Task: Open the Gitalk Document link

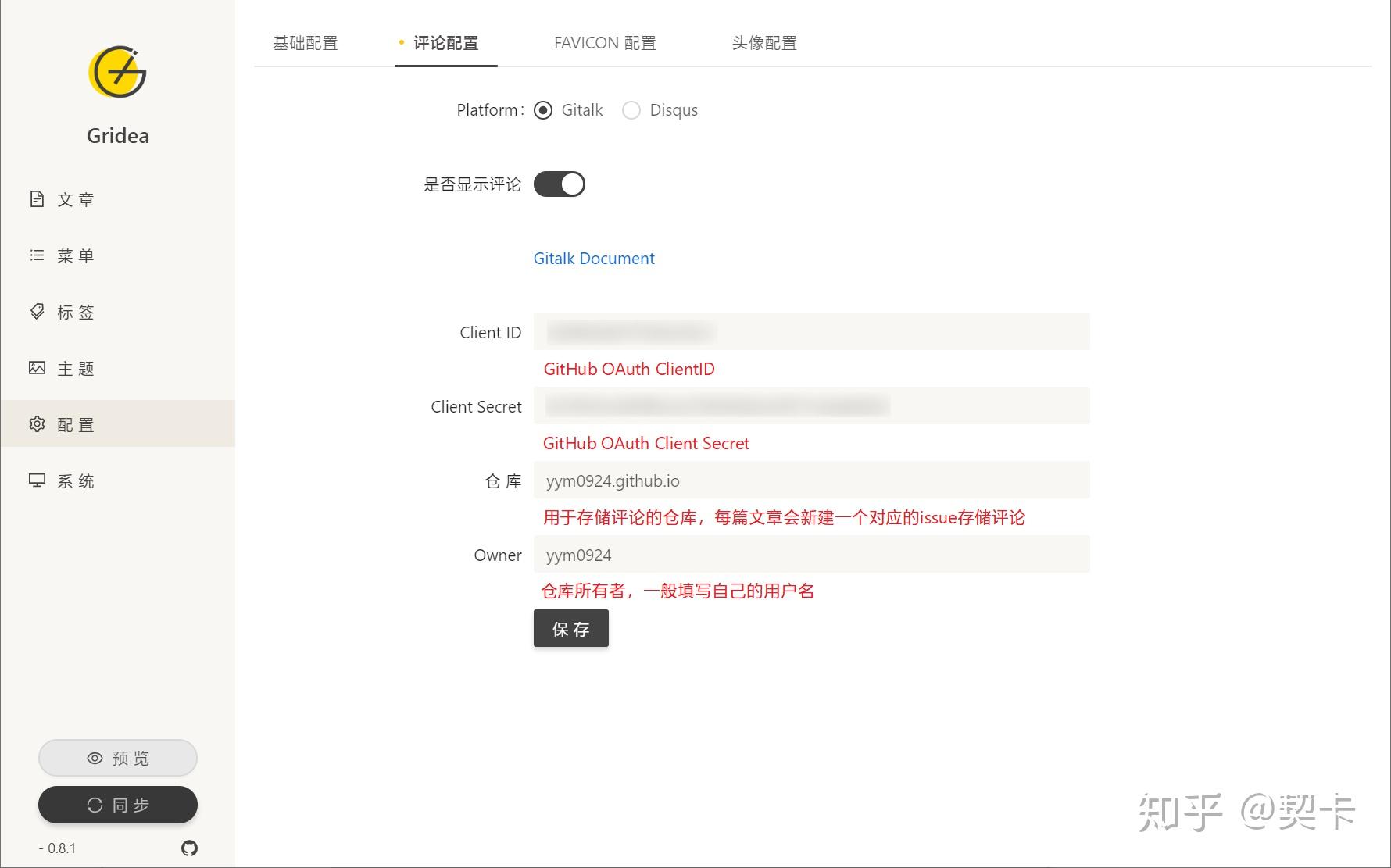Action: coord(594,259)
